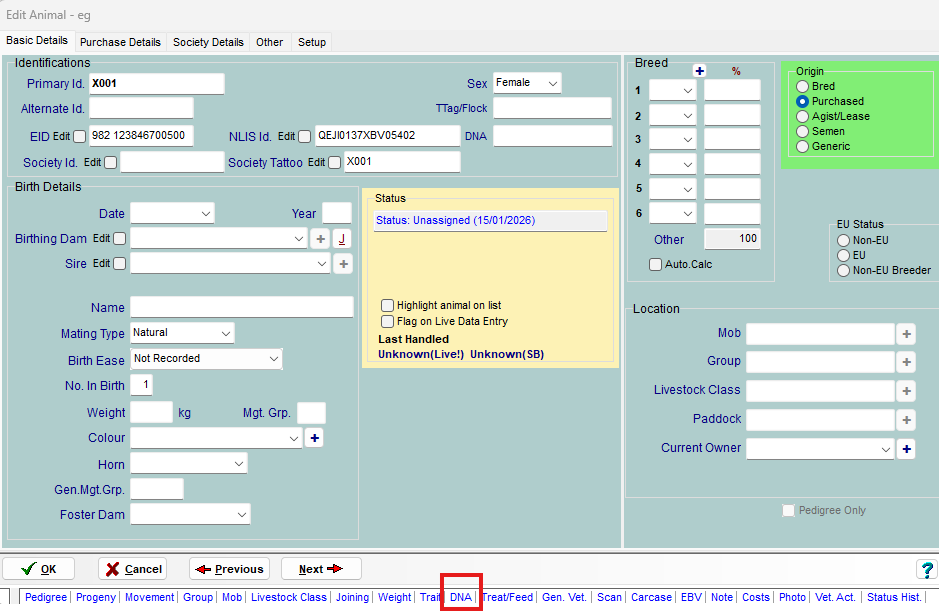939x611 pixels.
Task: Expand the Mating Type dropdown
Action: click(182, 333)
